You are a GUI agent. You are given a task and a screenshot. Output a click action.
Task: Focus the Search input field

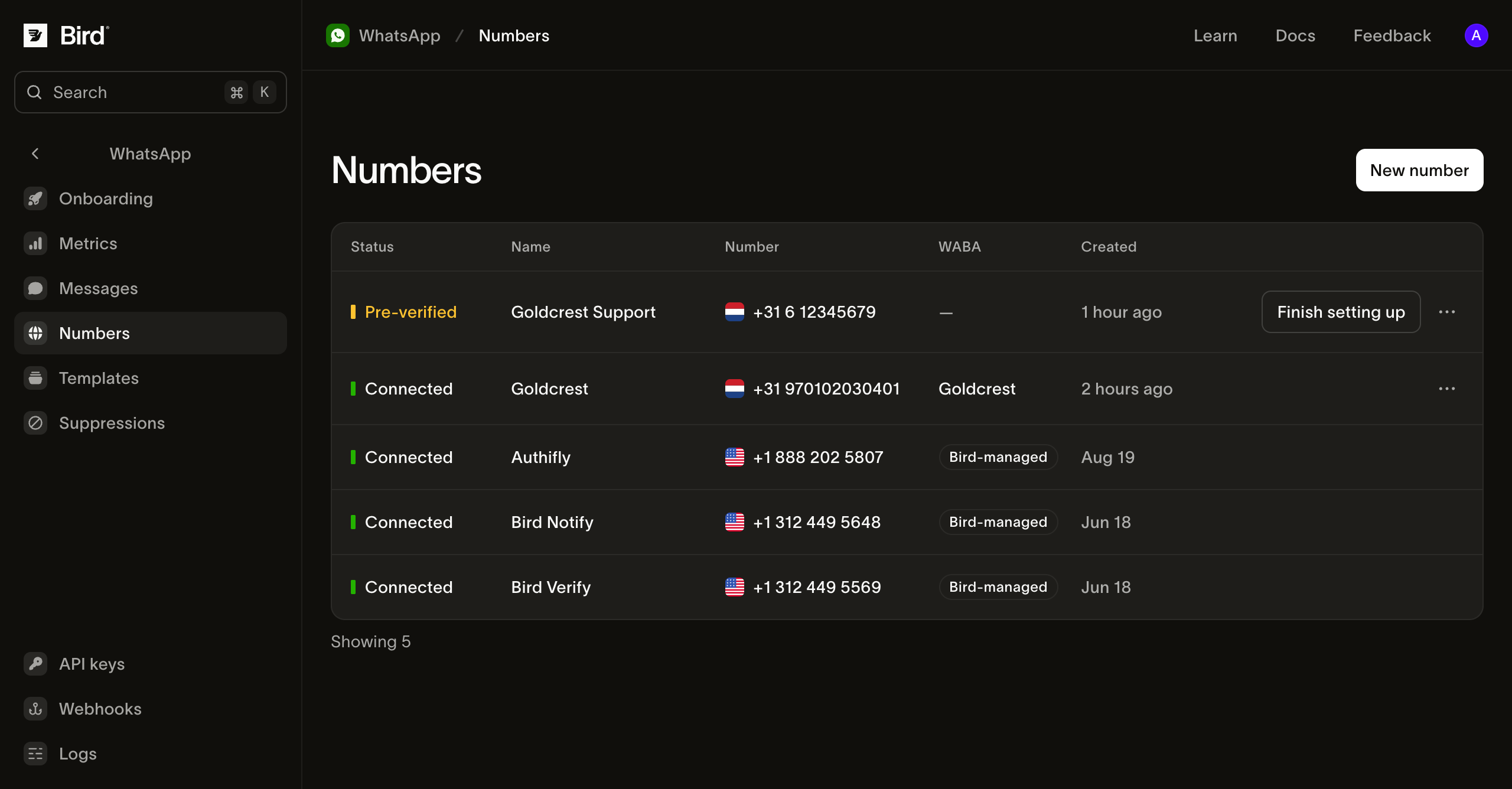click(151, 92)
